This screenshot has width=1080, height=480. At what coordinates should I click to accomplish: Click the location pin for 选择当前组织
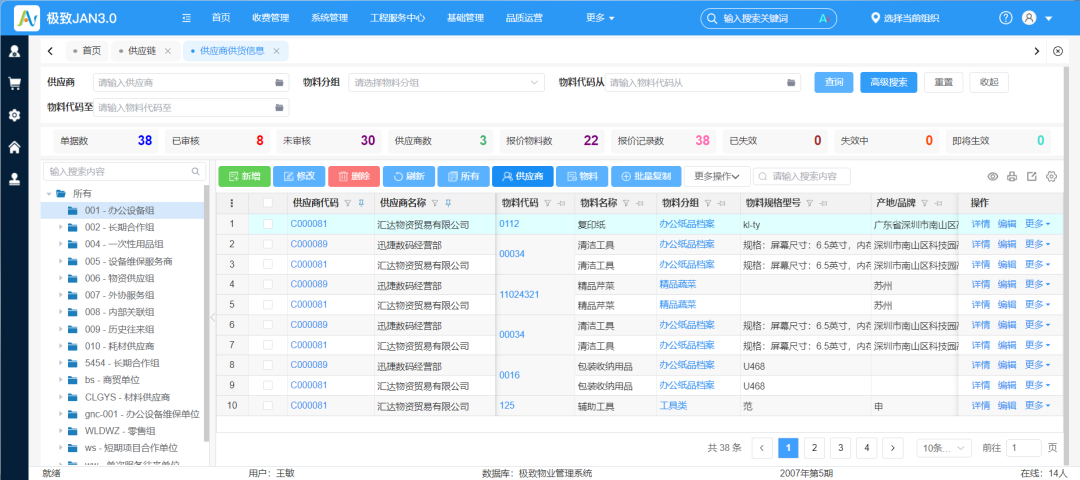coord(875,18)
